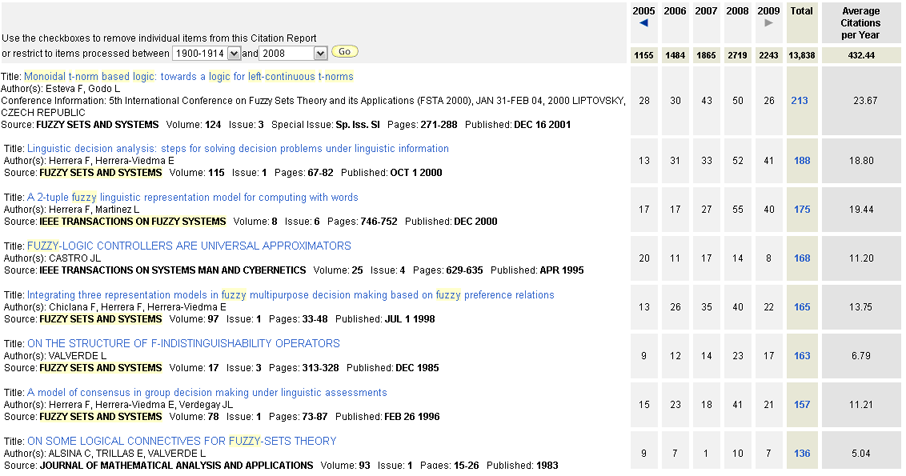The image size is (906, 476).
Task: Click the average value 5.04
Action: click(x=861, y=453)
